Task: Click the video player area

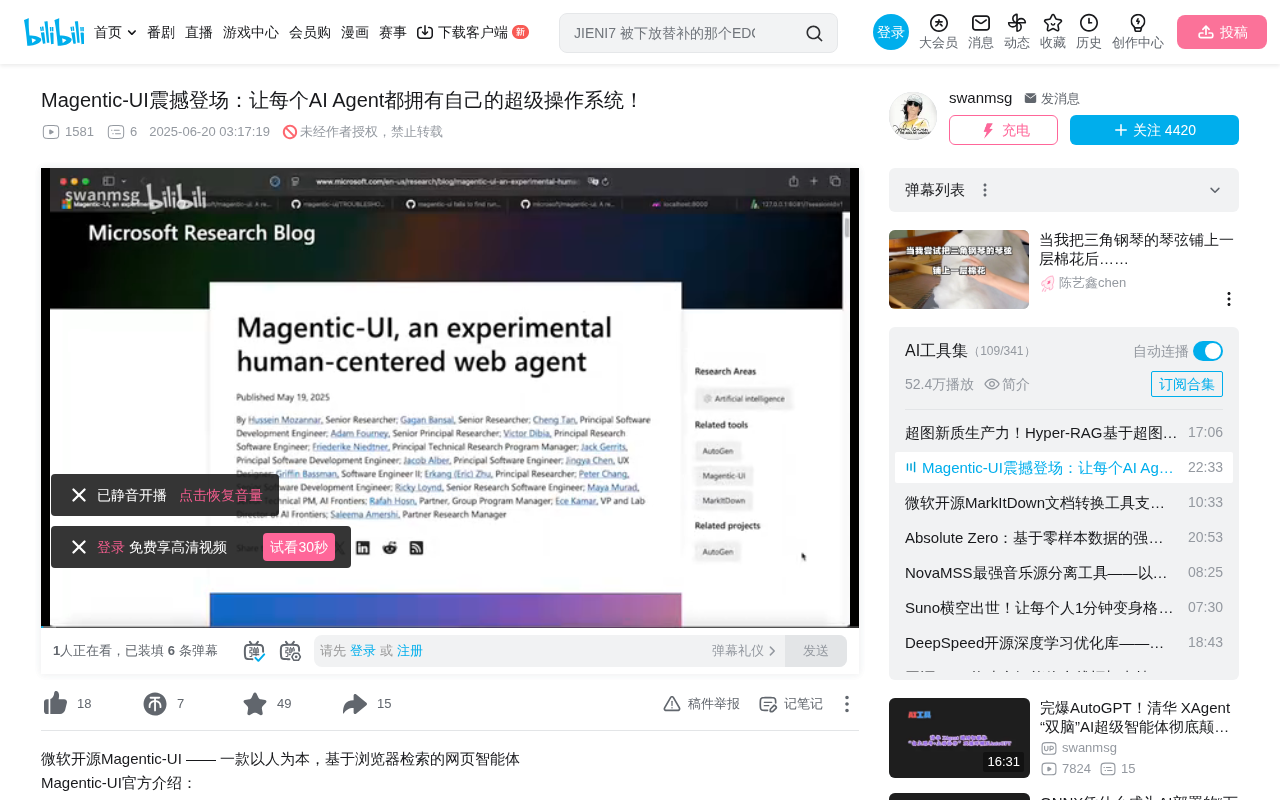Action: tap(450, 397)
